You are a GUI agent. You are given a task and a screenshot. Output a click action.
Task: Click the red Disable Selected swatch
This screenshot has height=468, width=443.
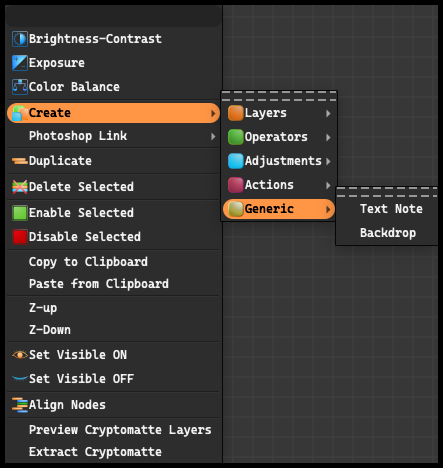20,237
